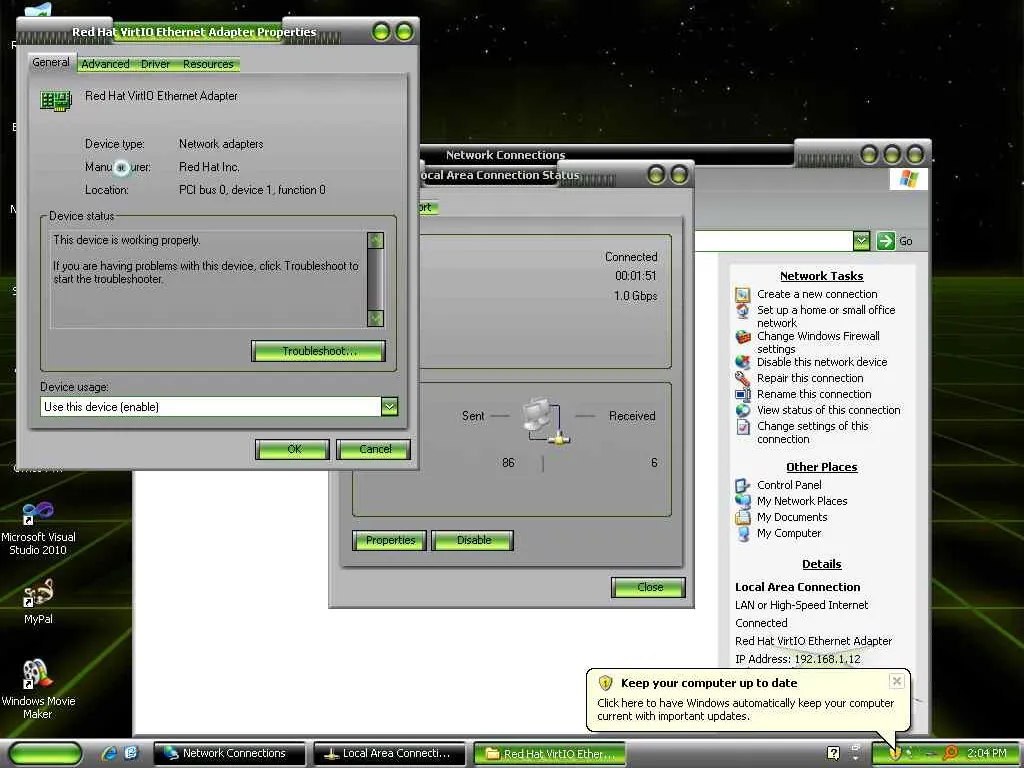
Task: Open My Documents link
Action: (792, 517)
